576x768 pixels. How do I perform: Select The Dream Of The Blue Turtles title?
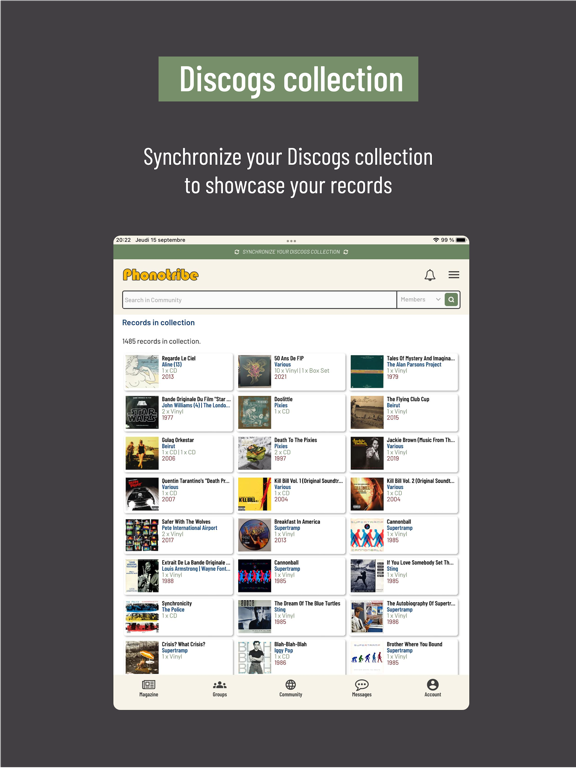307,603
